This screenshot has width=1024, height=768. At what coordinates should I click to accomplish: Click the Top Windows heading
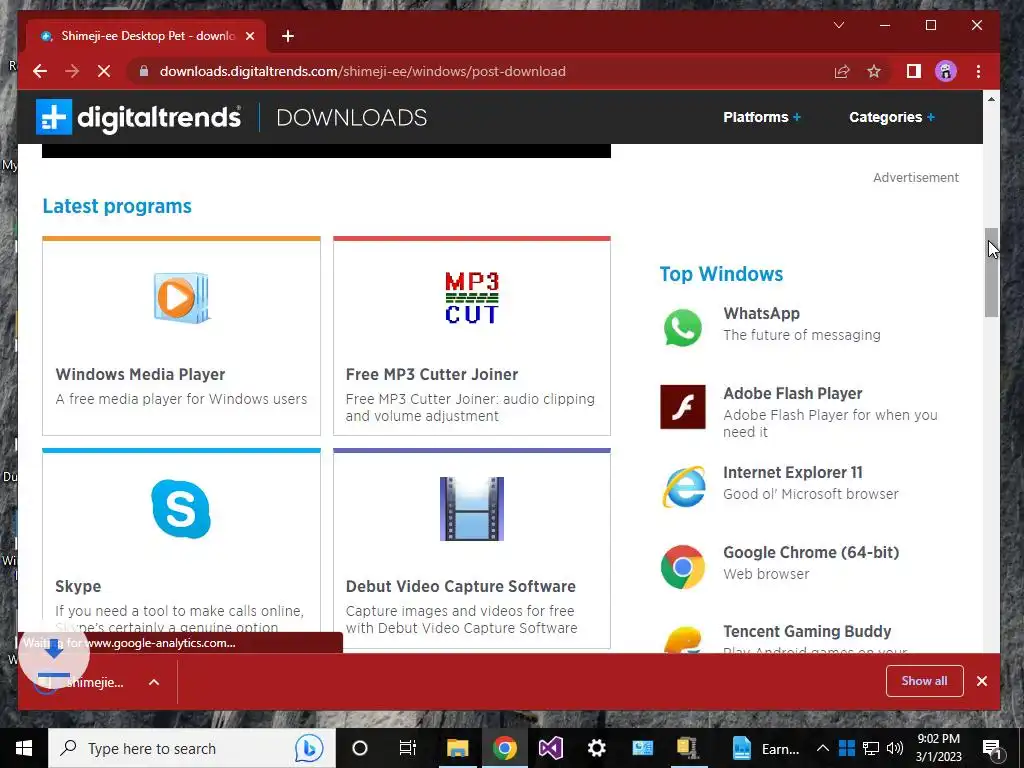click(721, 274)
